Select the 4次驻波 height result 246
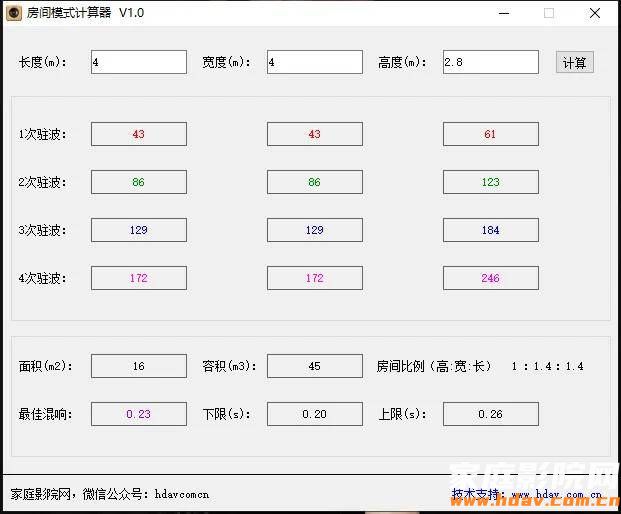Viewport: 621px width, 514px height. [491, 278]
